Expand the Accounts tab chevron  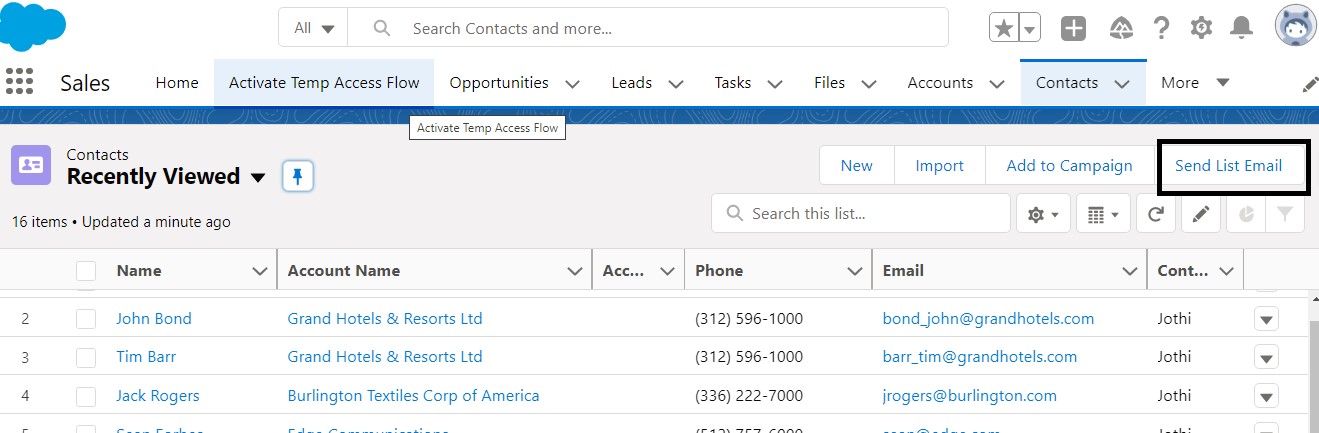click(x=997, y=84)
